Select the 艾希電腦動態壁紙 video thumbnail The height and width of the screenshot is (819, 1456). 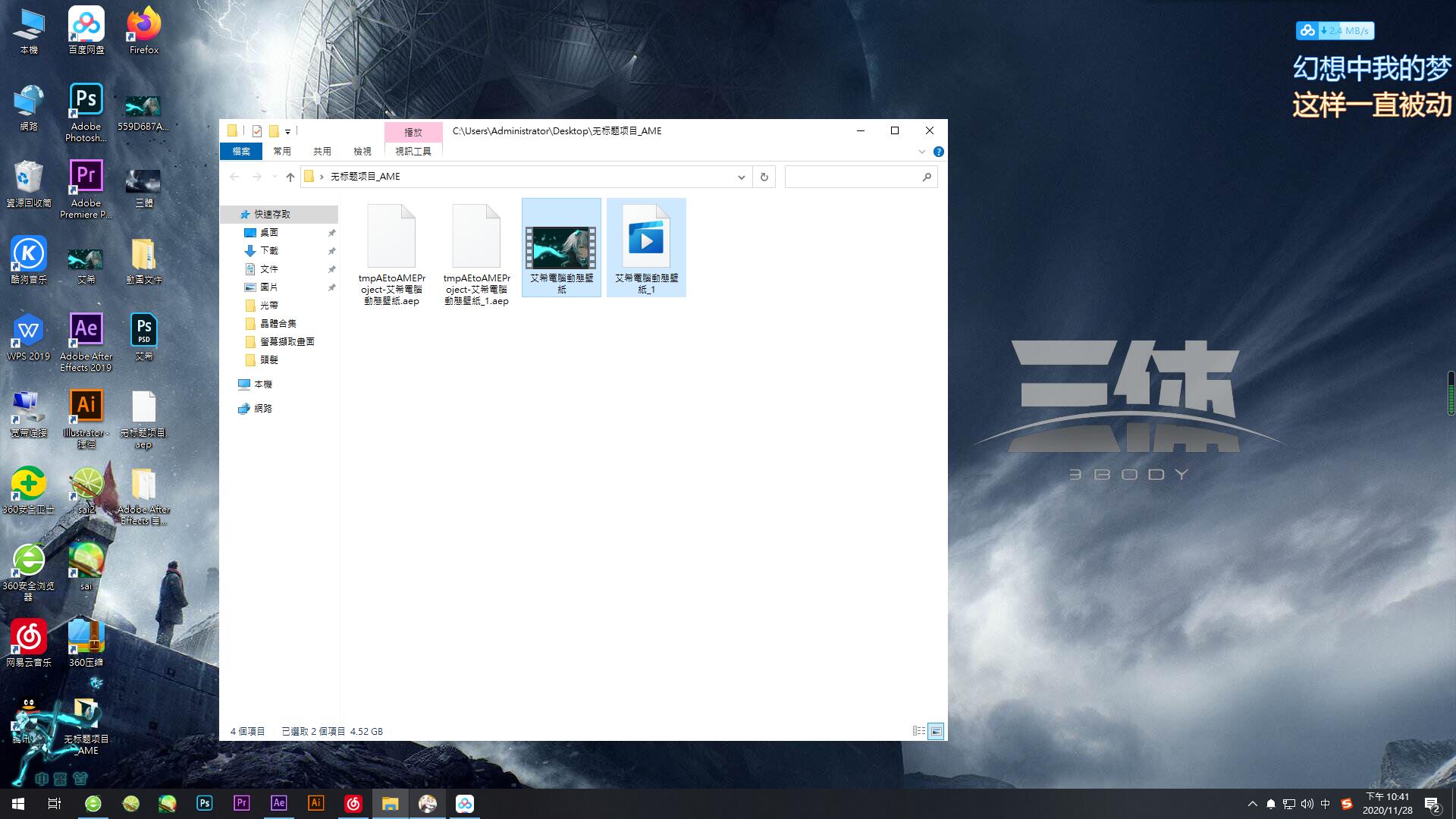point(561,247)
